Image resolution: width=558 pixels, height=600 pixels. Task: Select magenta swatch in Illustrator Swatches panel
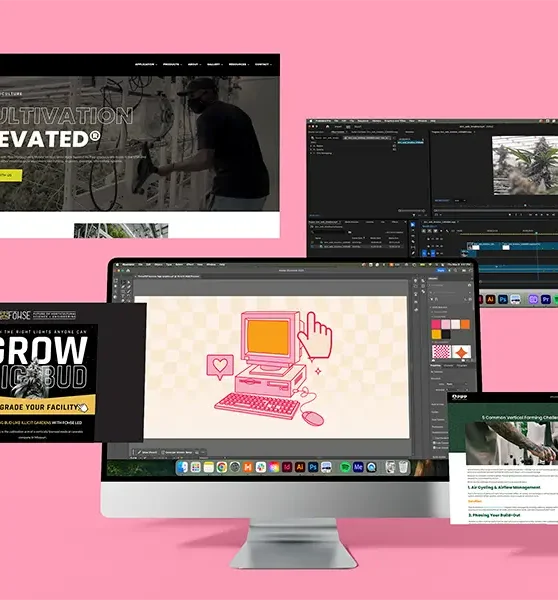click(436, 324)
